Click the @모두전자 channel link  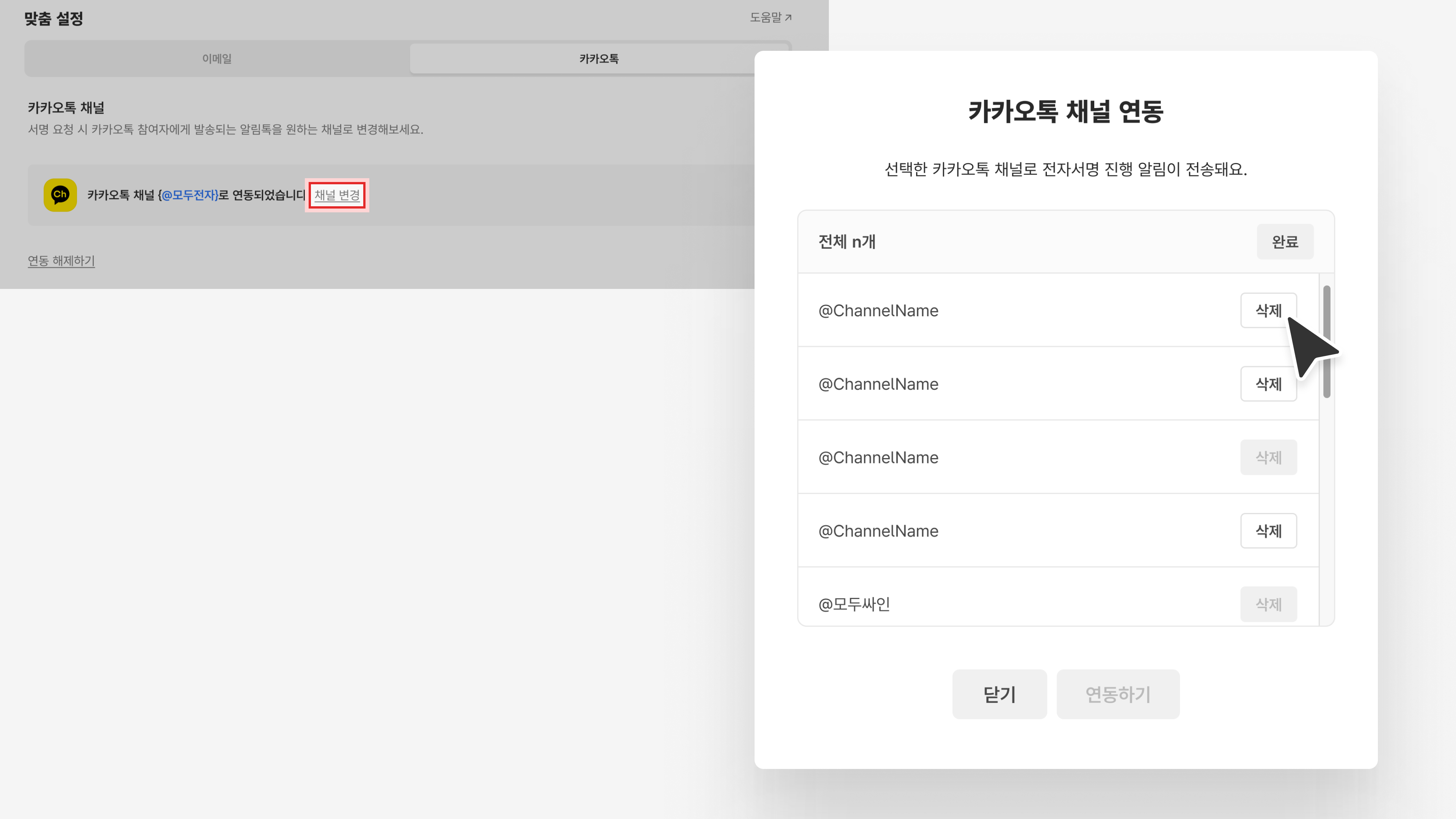tap(189, 195)
